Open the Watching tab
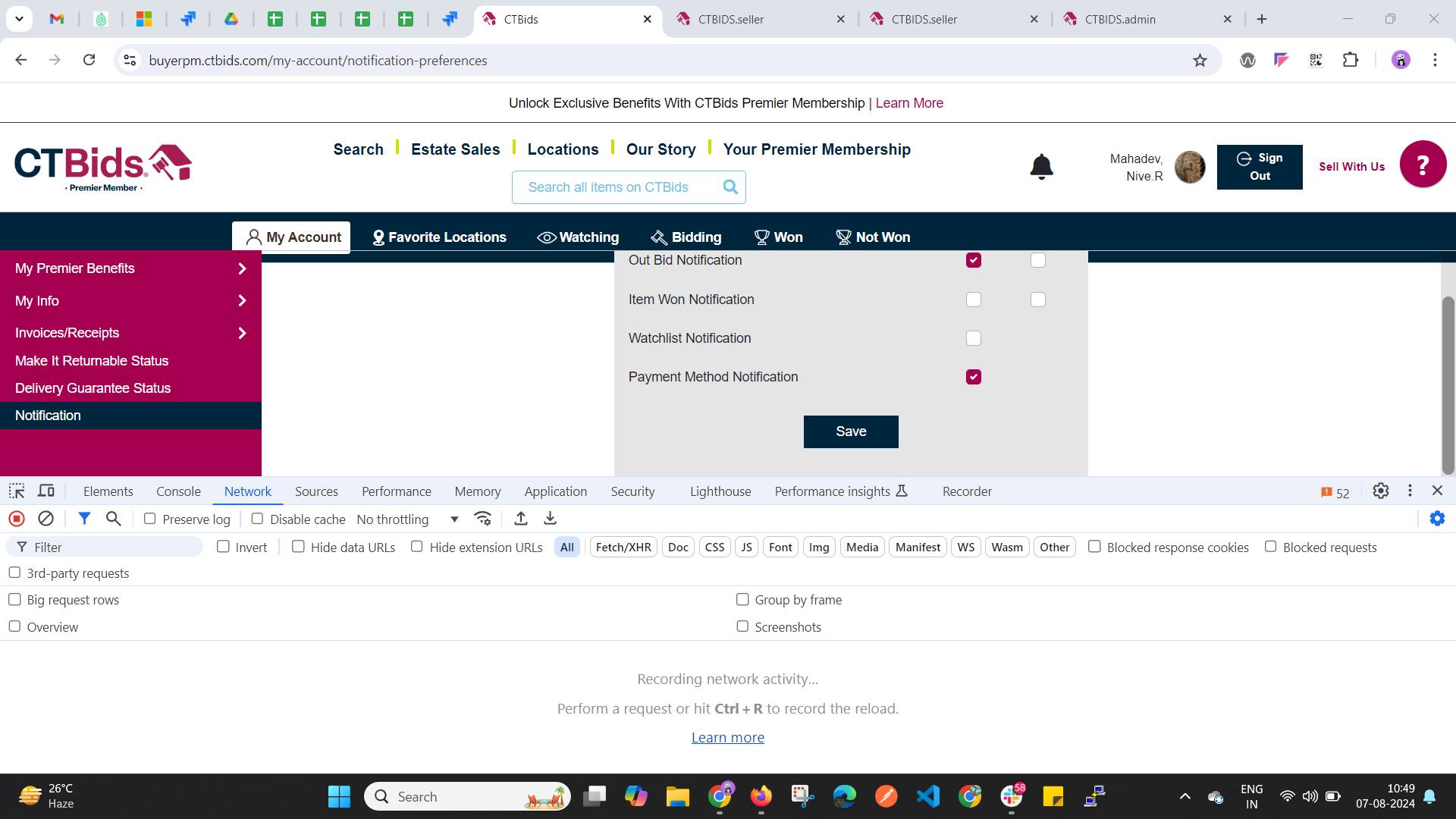 tap(579, 237)
